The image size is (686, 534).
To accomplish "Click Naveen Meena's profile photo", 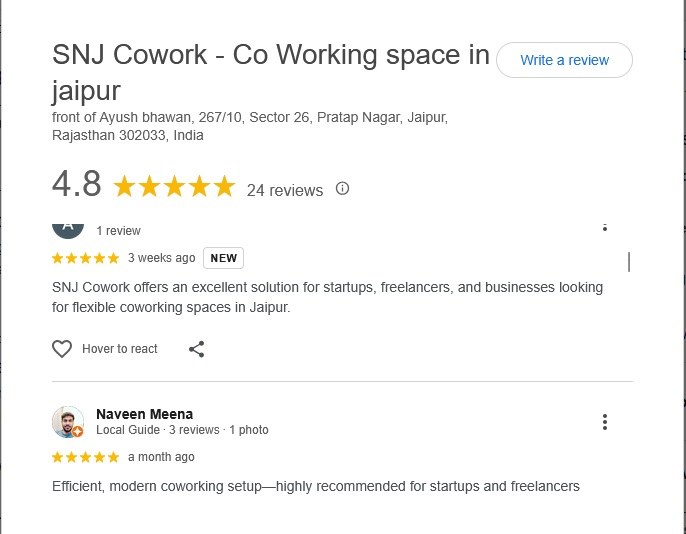I will [x=67, y=422].
